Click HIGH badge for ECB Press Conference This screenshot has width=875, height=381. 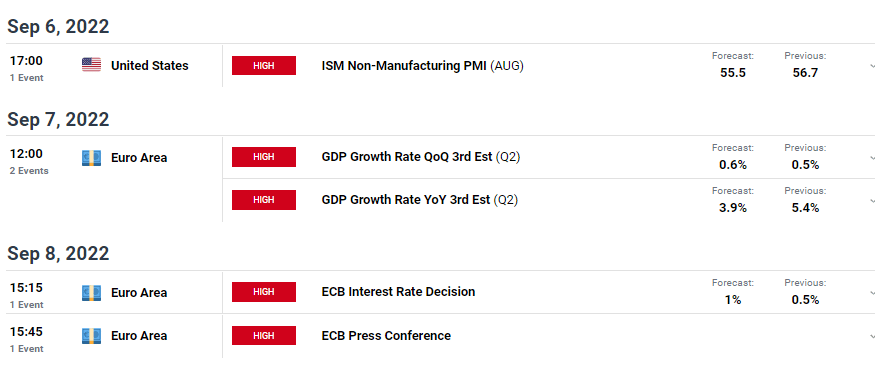[264, 335]
